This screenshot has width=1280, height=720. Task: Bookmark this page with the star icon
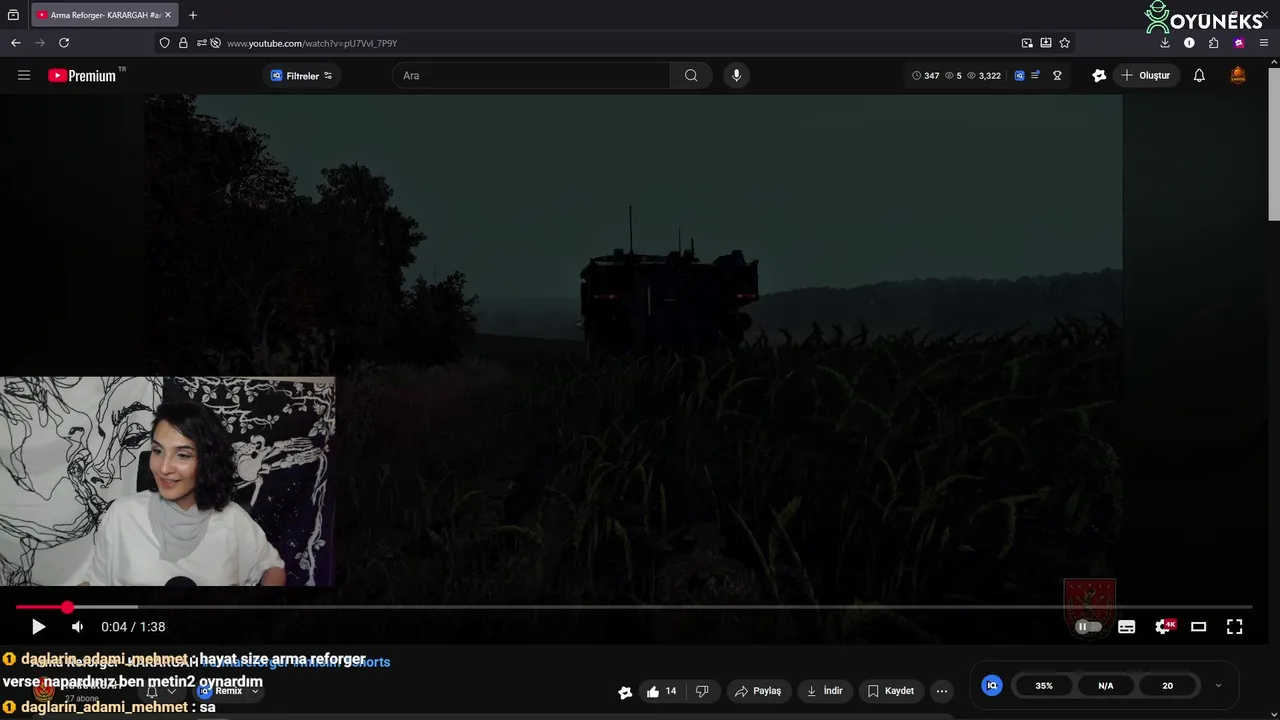click(x=1064, y=43)
